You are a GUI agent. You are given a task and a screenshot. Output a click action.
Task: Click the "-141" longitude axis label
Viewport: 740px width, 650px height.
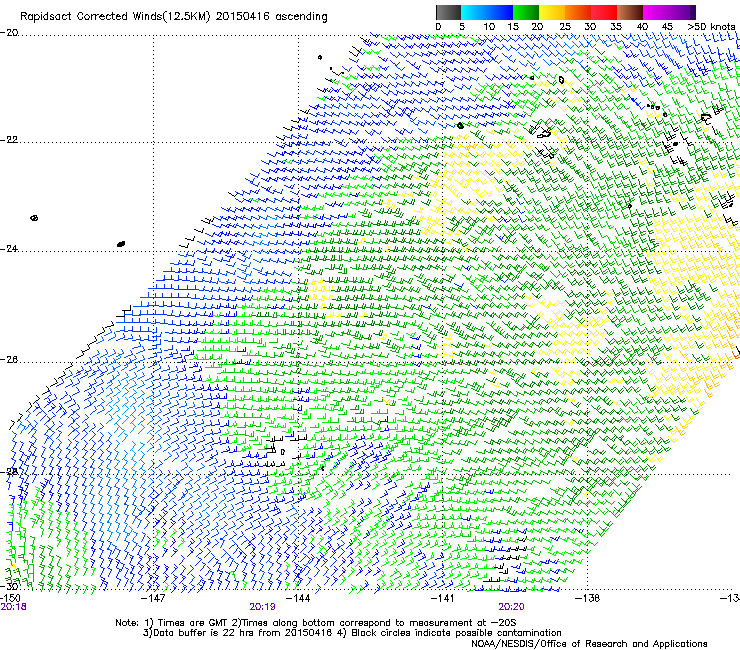pos(443,598)
